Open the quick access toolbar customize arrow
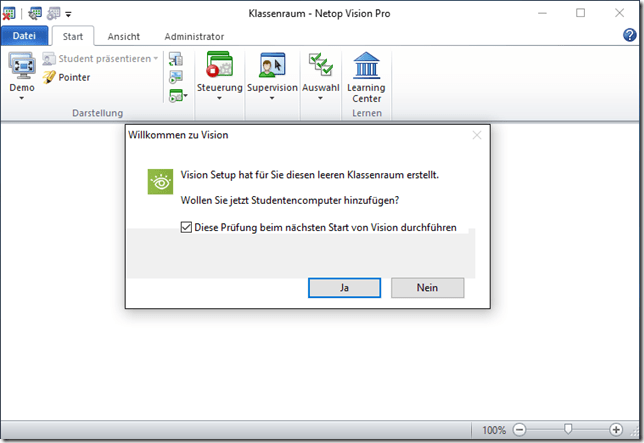644x443 pixels. [x=68, y=14]
